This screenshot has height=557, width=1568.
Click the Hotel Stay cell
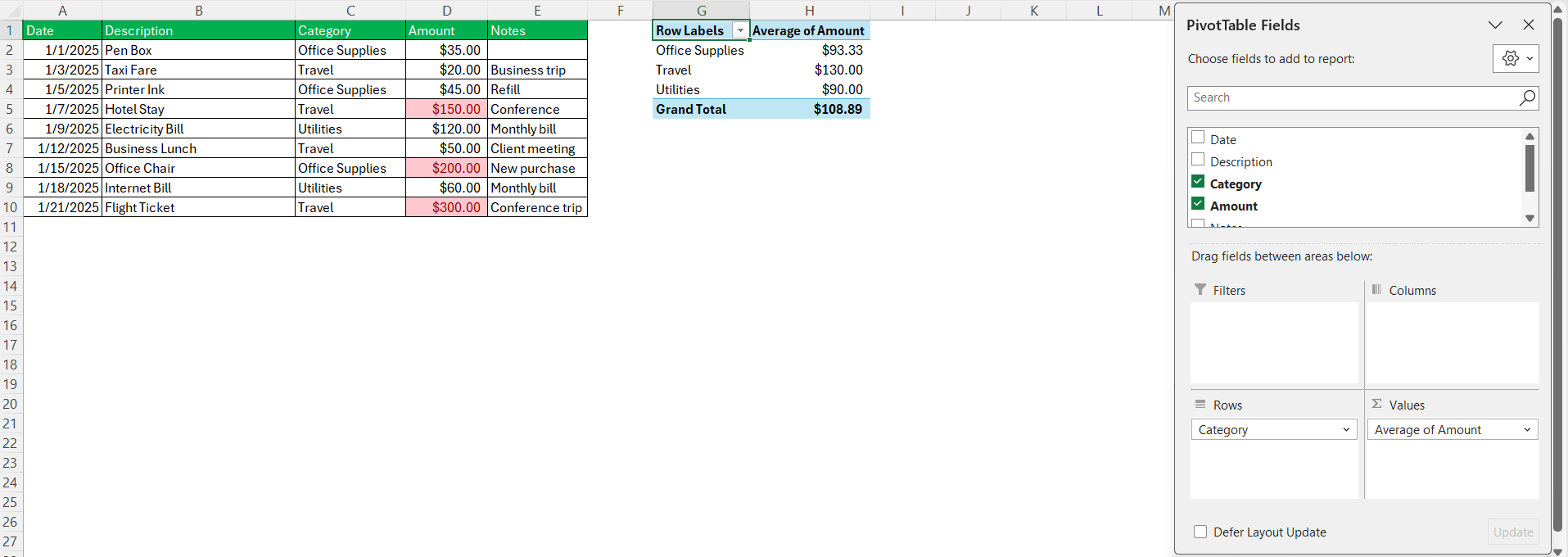[198, 109]
